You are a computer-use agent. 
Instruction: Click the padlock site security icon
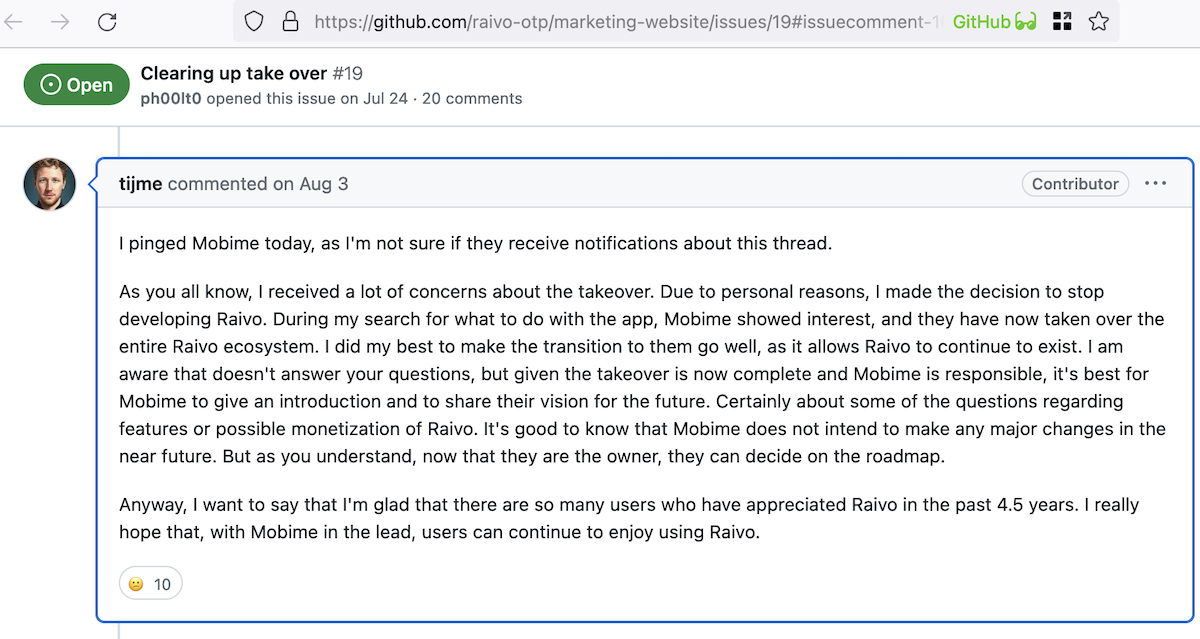click(290, 20)
